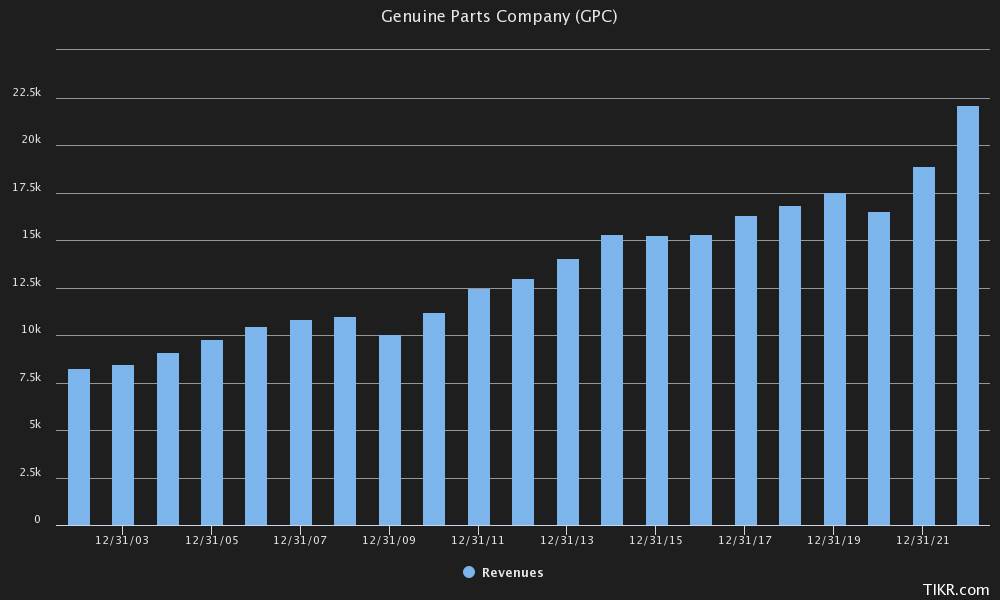Click the blue Revenues legend color dot
Screen dimensions: 1000x600
(x=469, y=573)
